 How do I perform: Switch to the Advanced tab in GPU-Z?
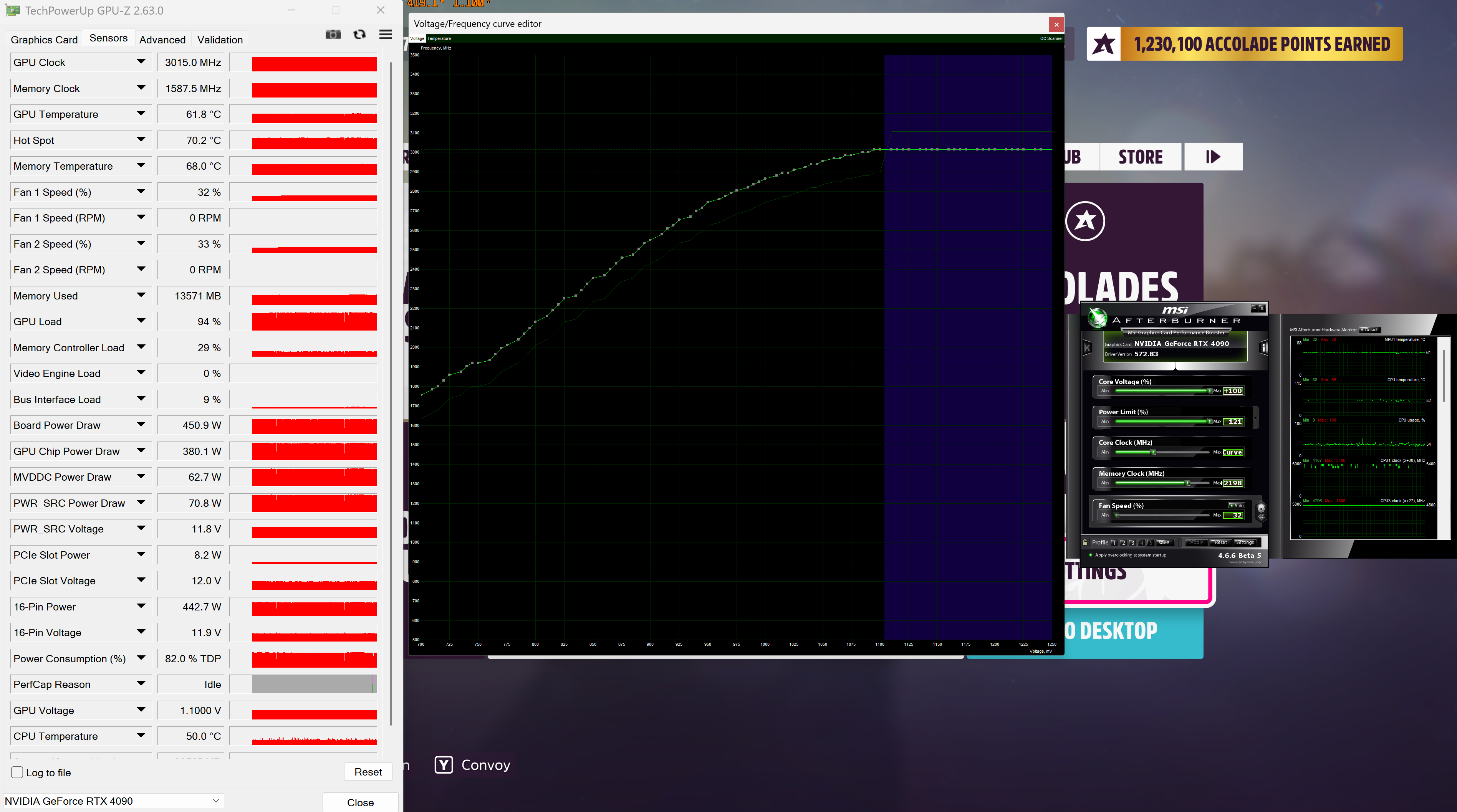coord(162,40)
